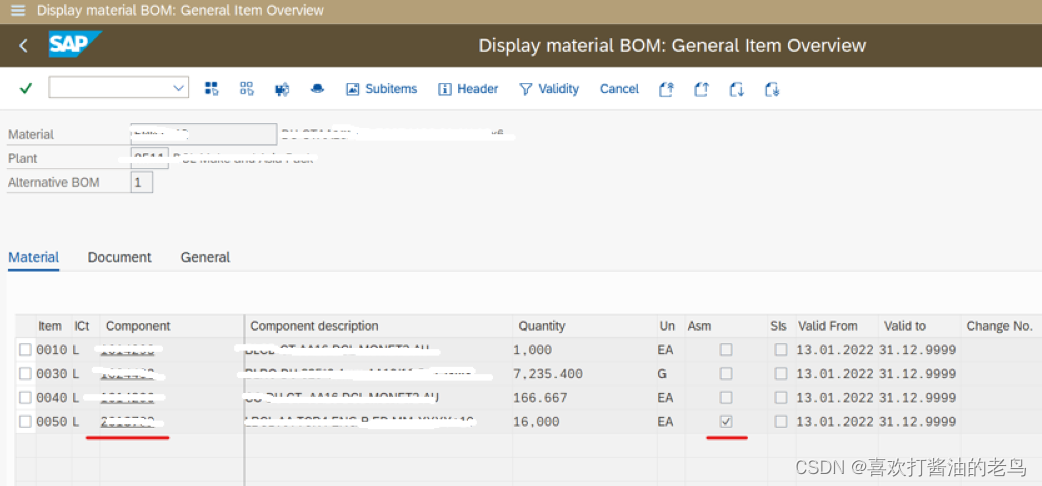Click the select all items icon

211,88
